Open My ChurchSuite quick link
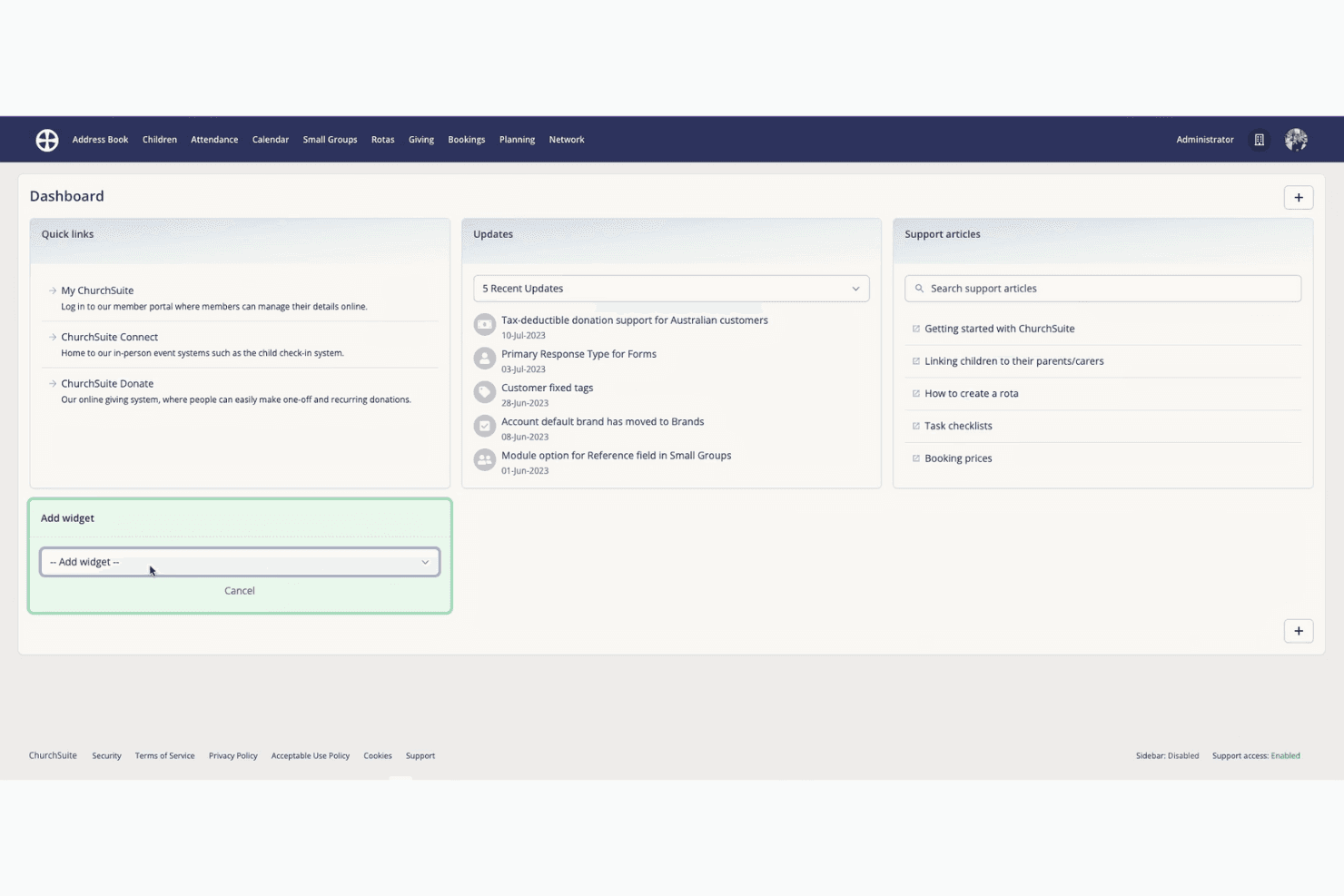The width and height of the screenshot is (1344, 896). [x=97, y=290]
